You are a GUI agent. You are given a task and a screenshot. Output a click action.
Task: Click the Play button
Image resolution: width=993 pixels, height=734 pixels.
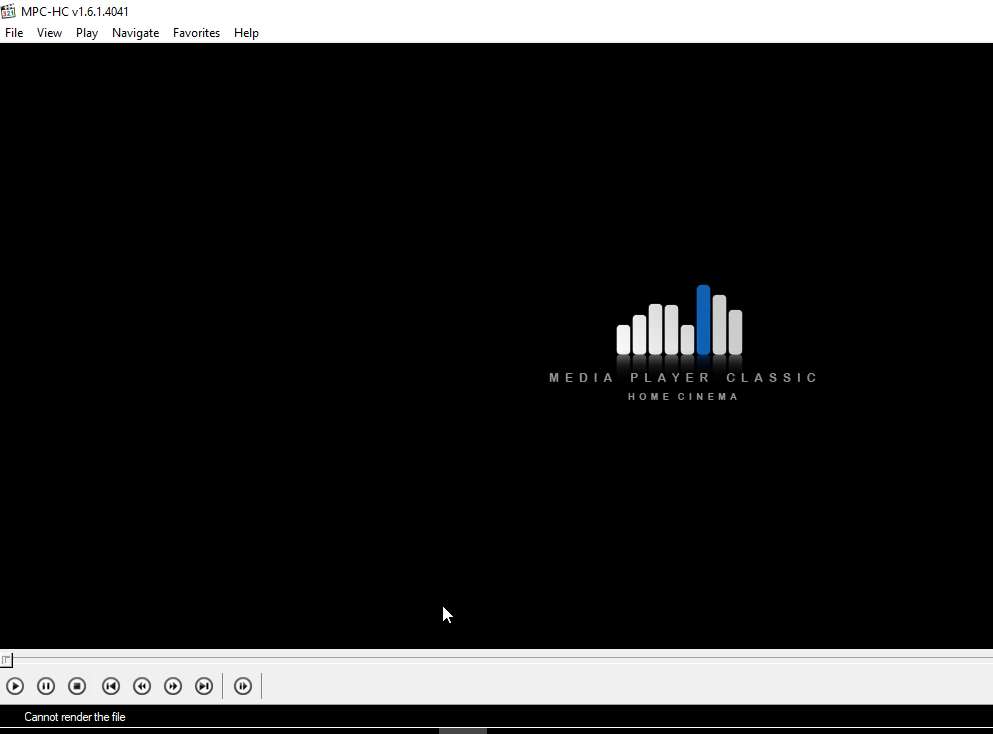(x=15, y=686)
